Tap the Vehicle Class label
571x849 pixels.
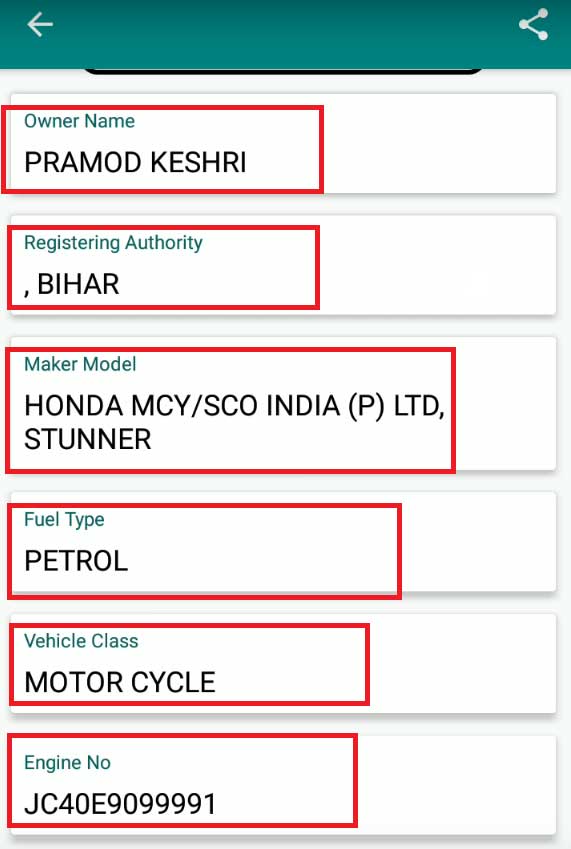click(x=81, y=641)
